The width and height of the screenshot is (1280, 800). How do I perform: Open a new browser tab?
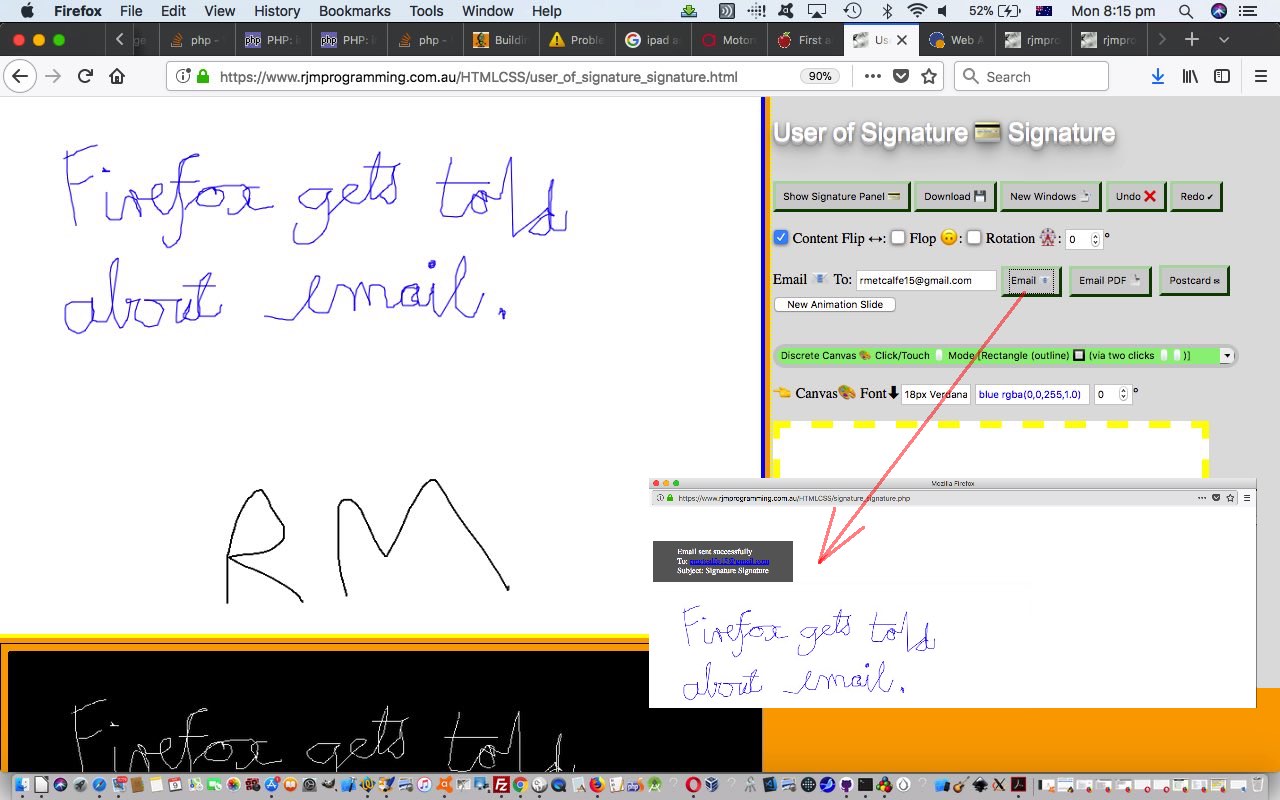tap(1191, 40)
